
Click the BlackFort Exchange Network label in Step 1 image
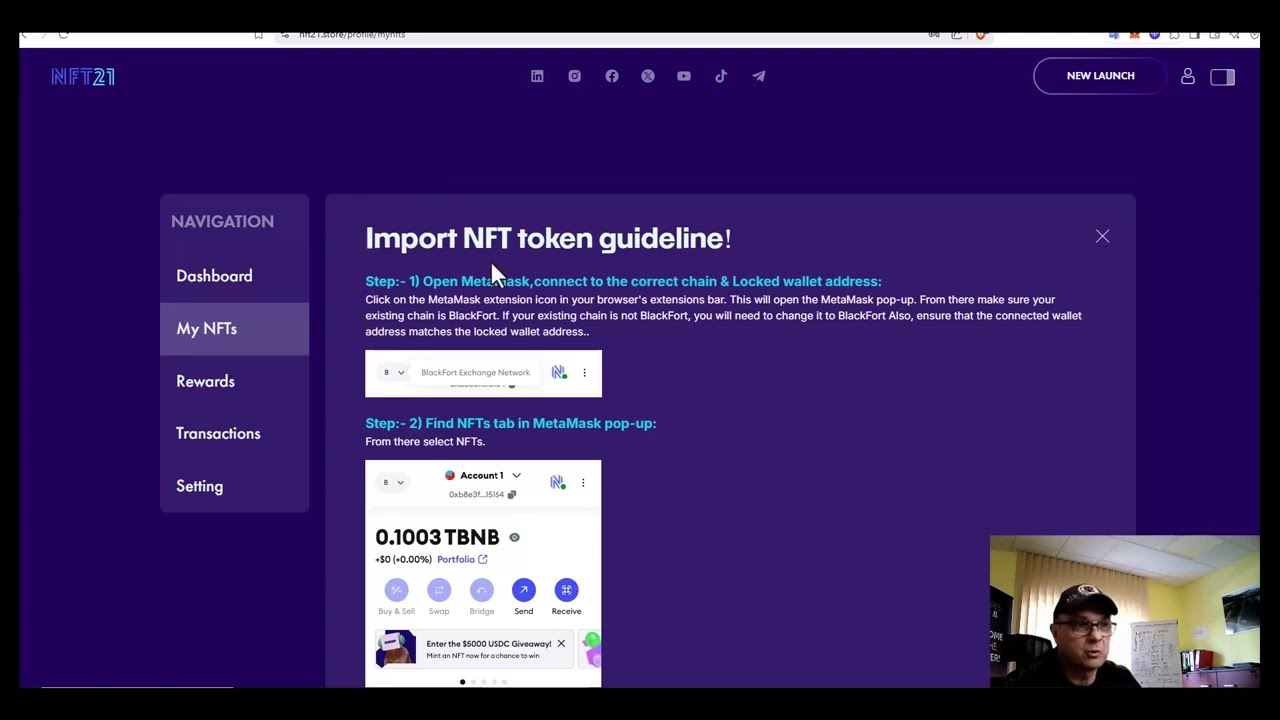point(475,372)
